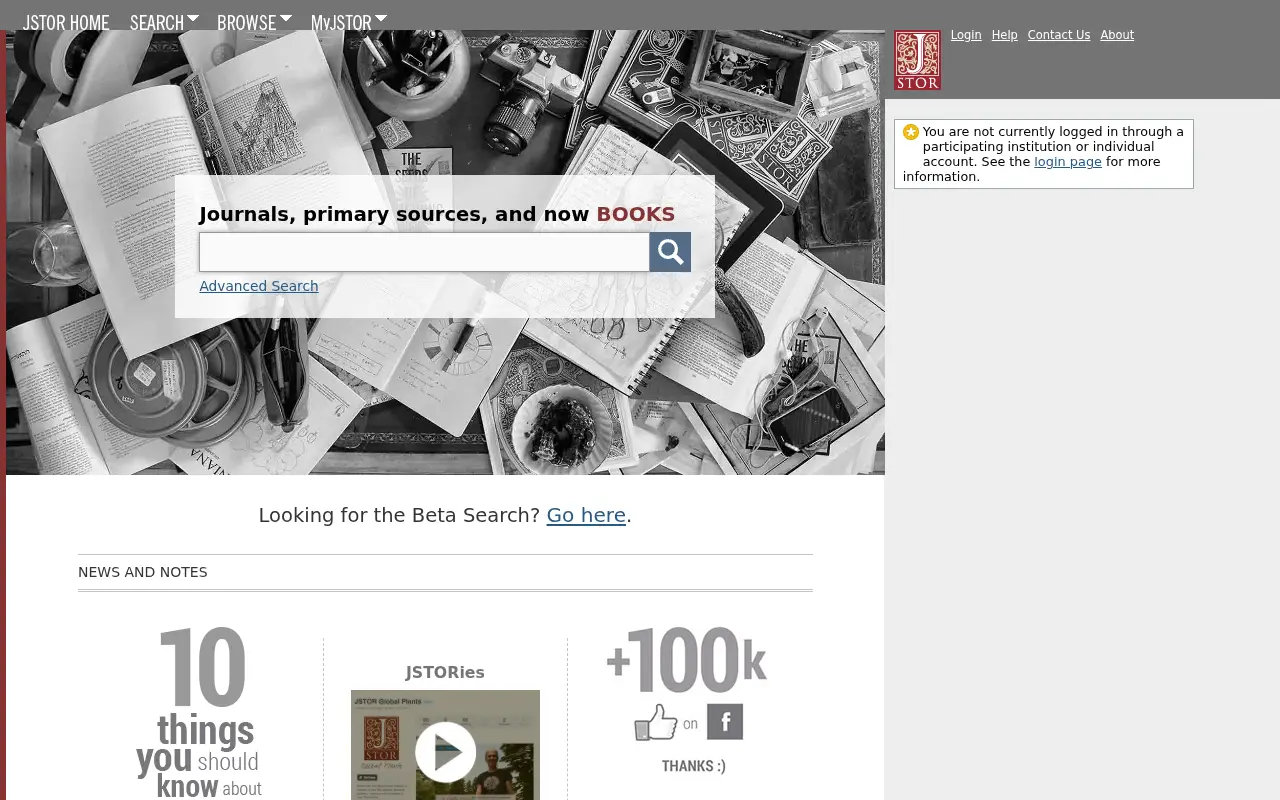The width and height of the screenshot is (1280, 800).
Task: Open the SEARCH menu
Action: (157, 22)
